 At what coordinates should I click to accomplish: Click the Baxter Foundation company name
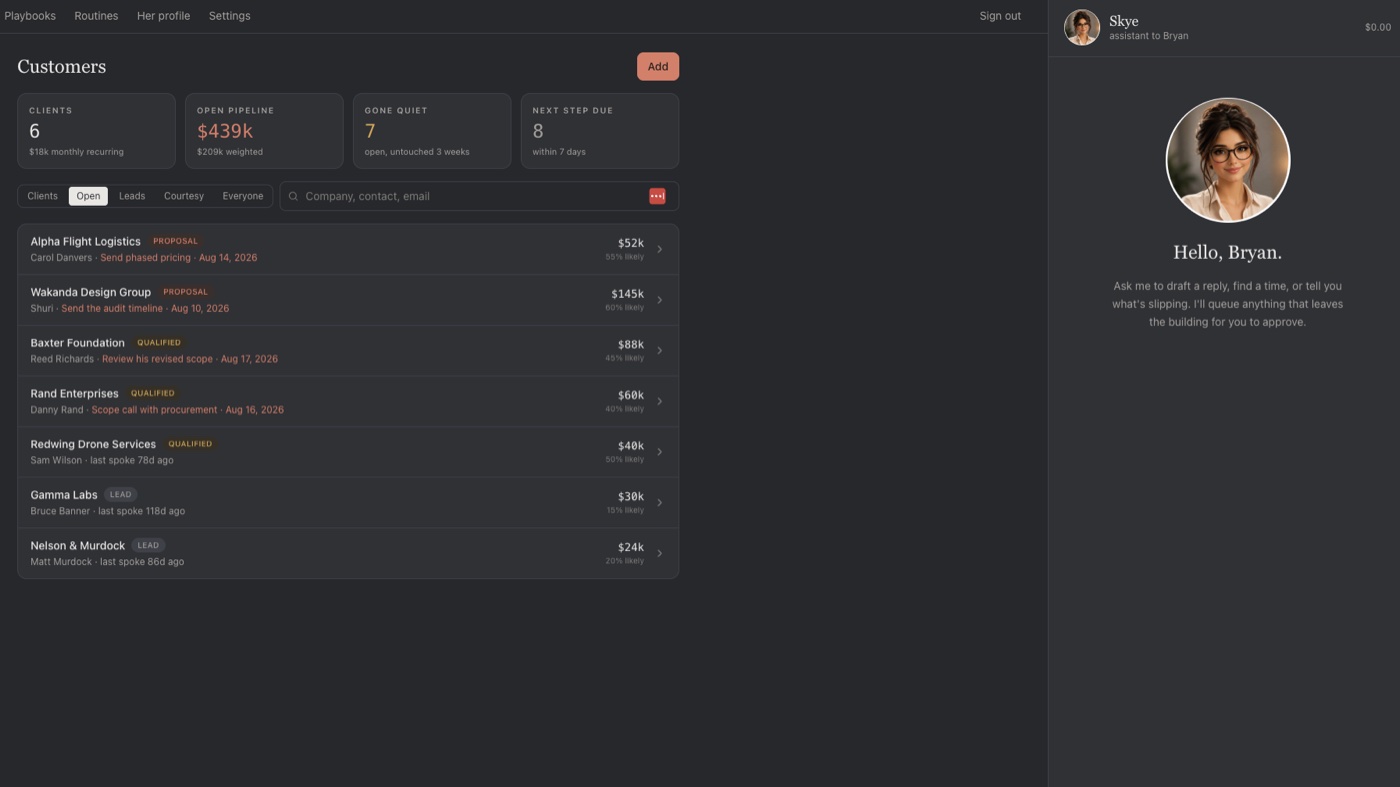(x=77, y=343)
